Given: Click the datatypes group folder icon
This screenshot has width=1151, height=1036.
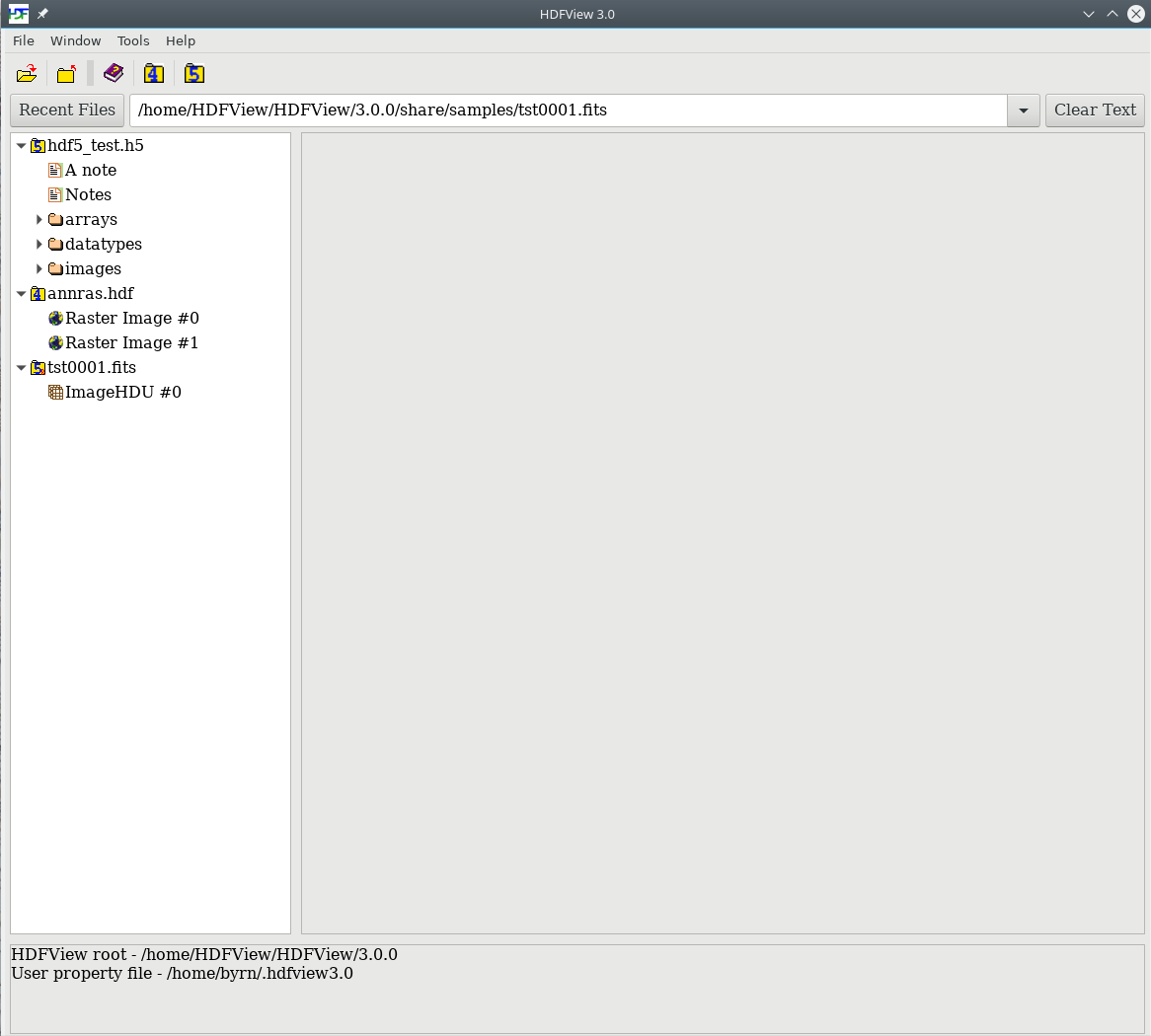Looking at the screenshot, I should pyautogui.click(x=55, y=245).
